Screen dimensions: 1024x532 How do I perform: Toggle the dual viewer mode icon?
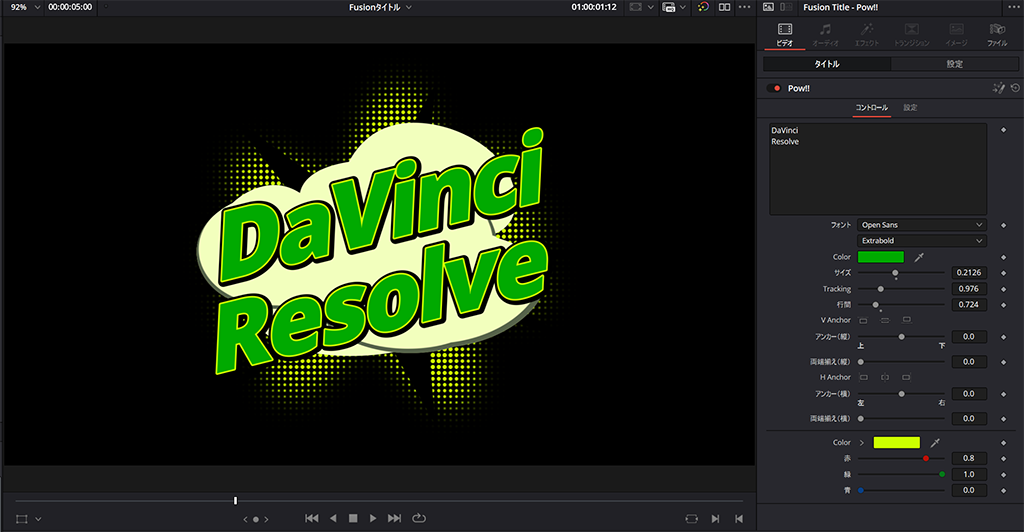click(x=724, y=7)
